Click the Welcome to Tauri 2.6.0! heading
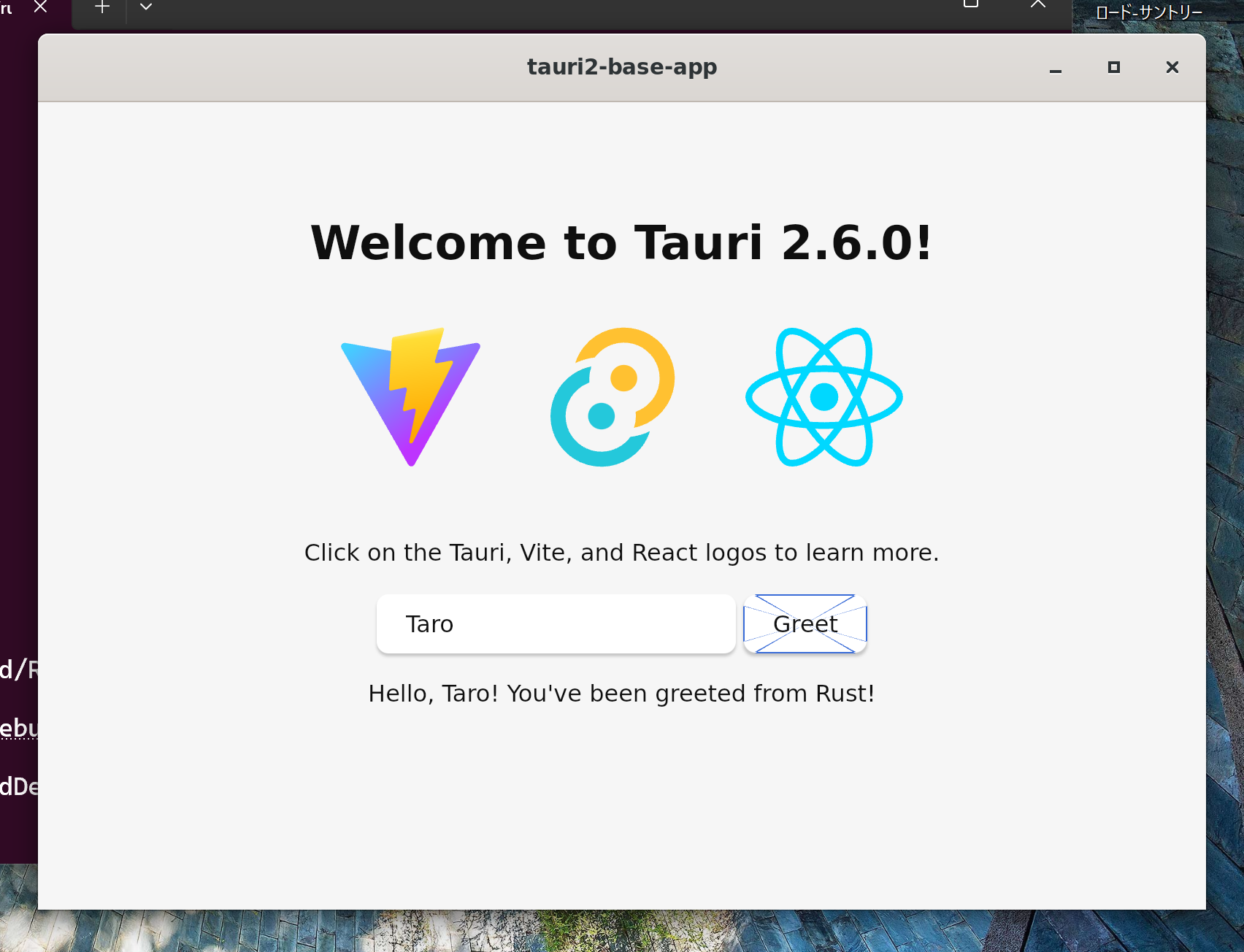 (622, 242)
